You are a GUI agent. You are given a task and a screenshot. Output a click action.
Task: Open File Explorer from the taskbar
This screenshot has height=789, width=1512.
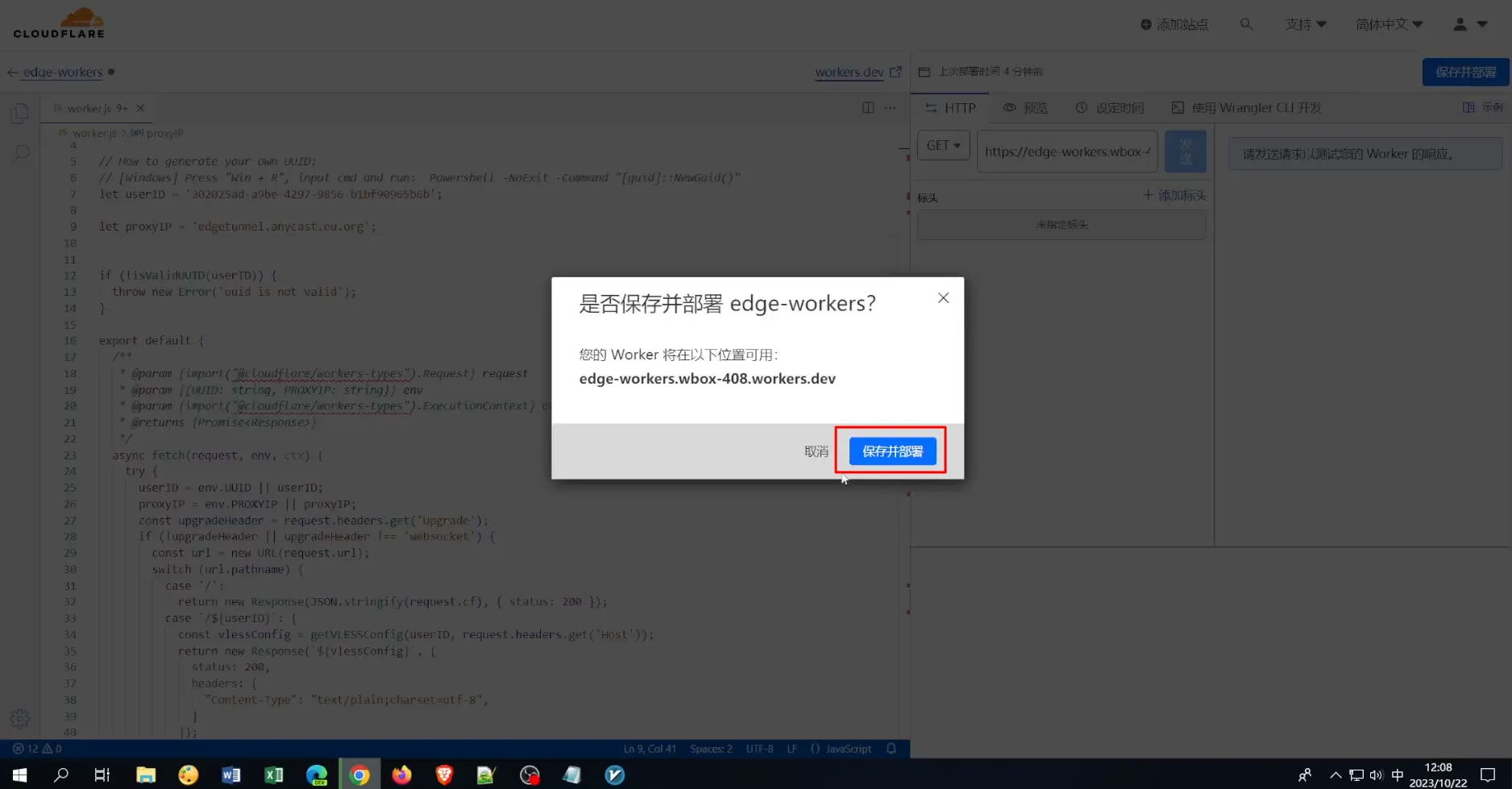pyautogui.click(x=146, y=774)
